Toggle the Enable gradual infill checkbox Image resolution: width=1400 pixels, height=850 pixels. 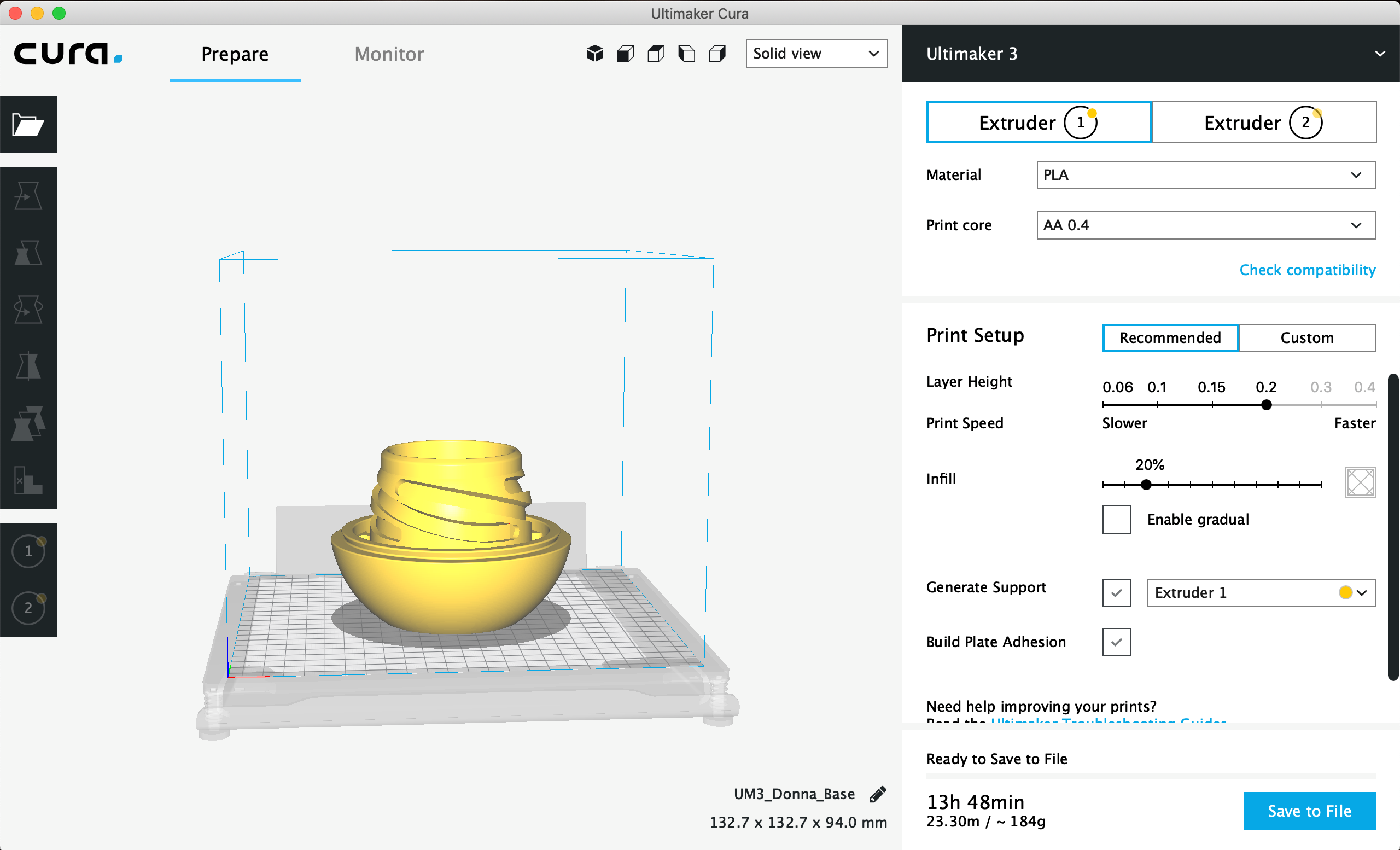click(x=1117, y=519)
